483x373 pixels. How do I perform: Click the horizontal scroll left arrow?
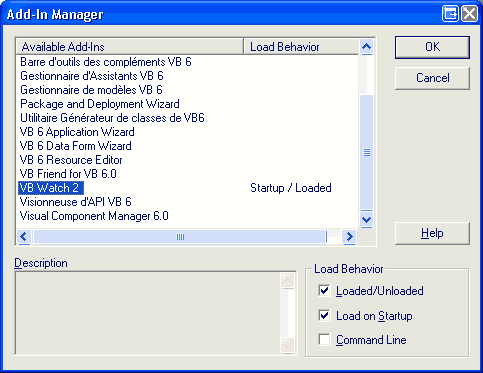(x=24, y=237)
